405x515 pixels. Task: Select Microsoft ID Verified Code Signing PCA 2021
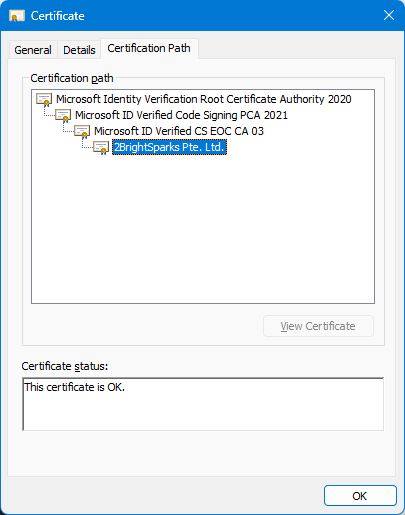[181, 115]
